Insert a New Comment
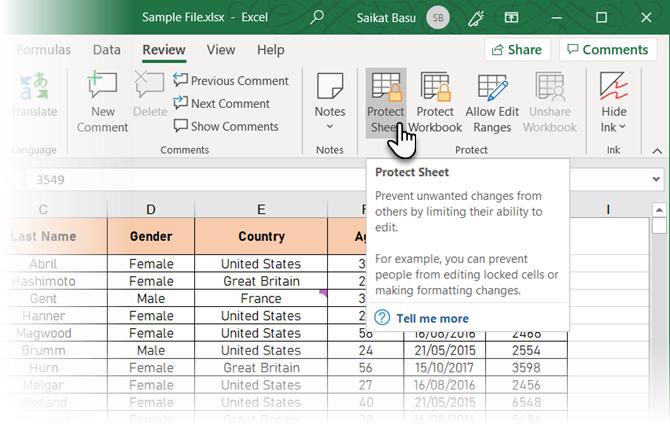The width and height of the screenshot is (670, 425). 103,102
